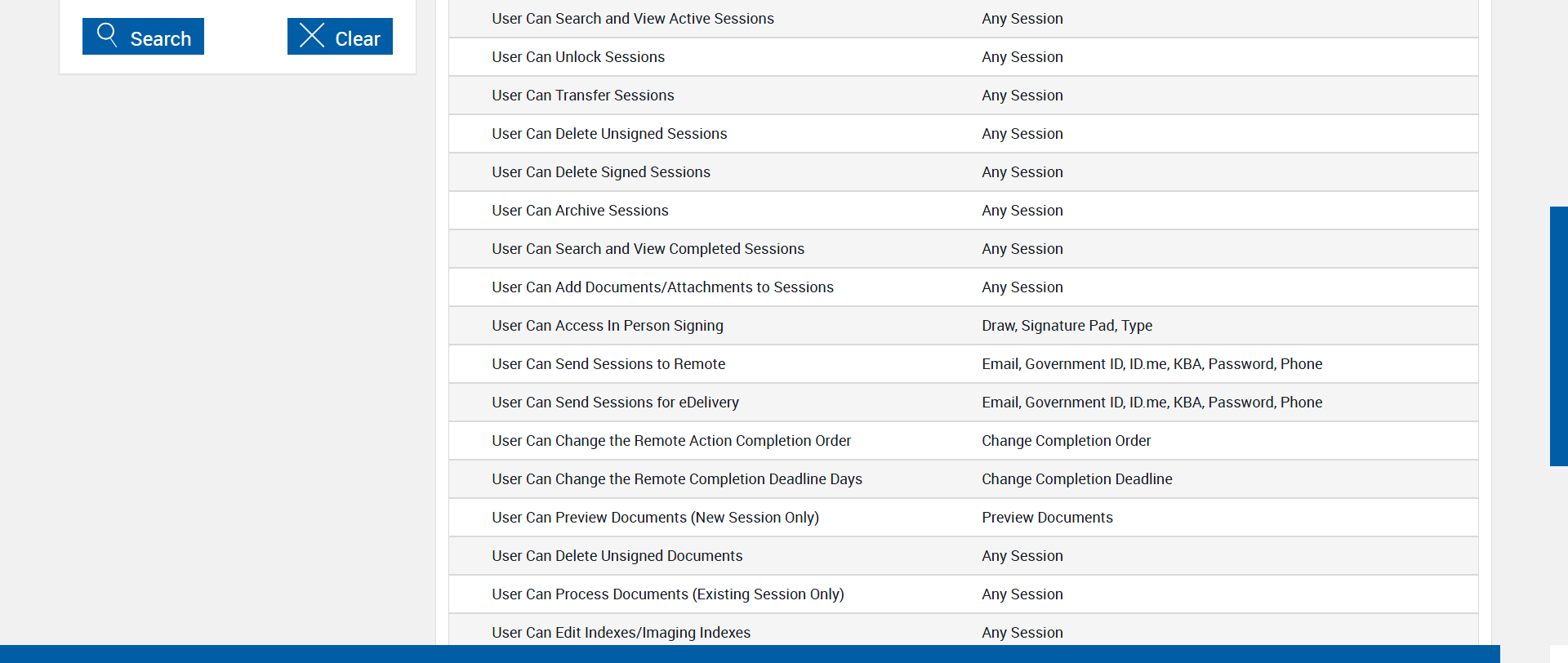Screen dimensions: 1568x663
Task: Click the User Can Delete Signed Sessions entry
Action: [x=601, y=172]
